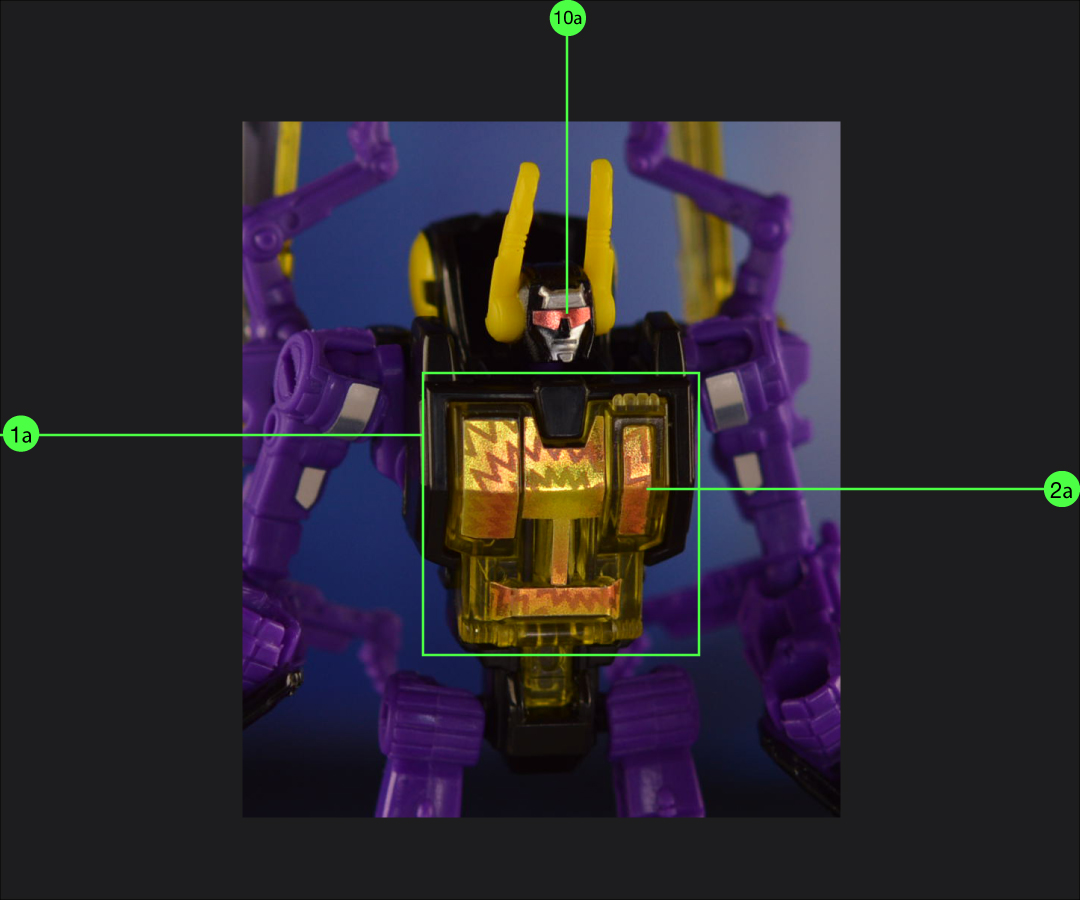Select the 10a annotation marker

(x=568, y=18)
